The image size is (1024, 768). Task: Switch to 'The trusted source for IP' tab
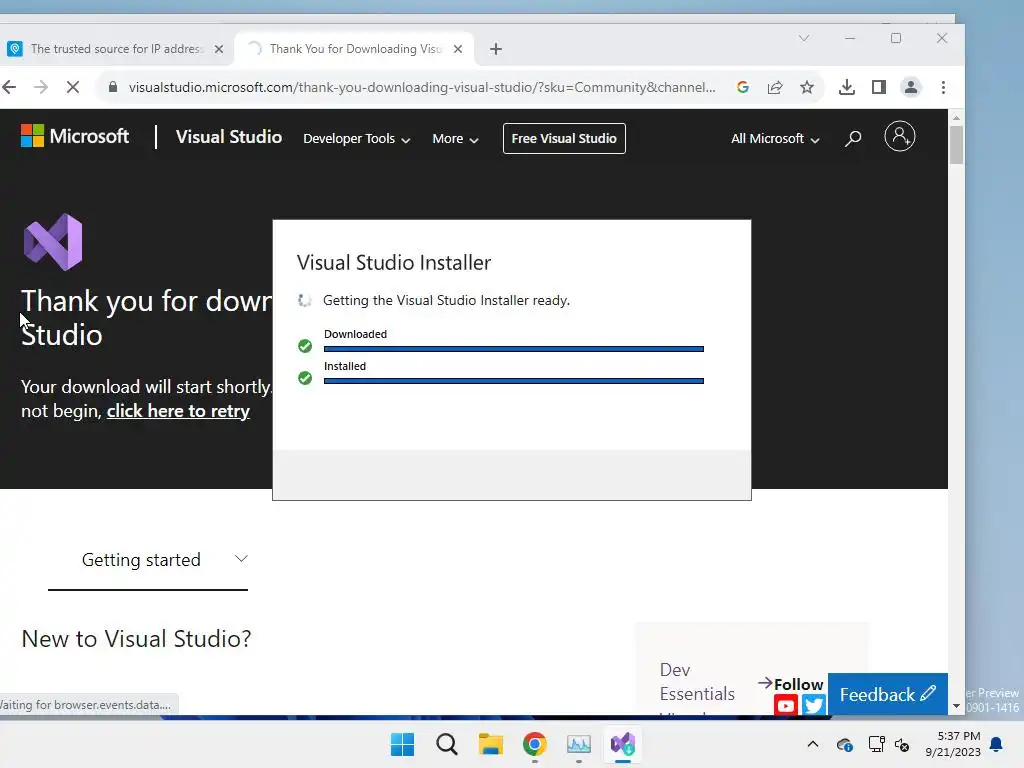coord(116,49)
